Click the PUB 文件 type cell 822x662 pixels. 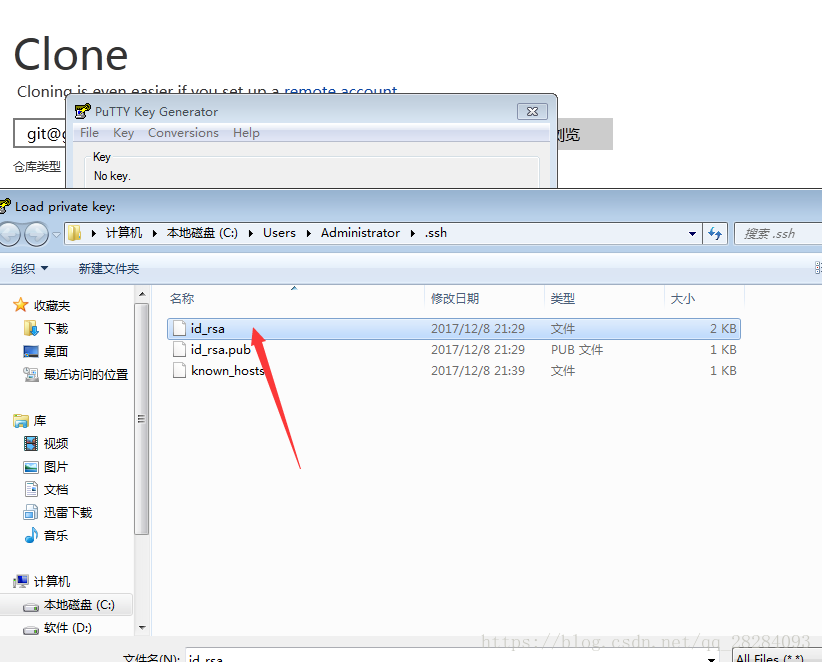coord(577,350)
